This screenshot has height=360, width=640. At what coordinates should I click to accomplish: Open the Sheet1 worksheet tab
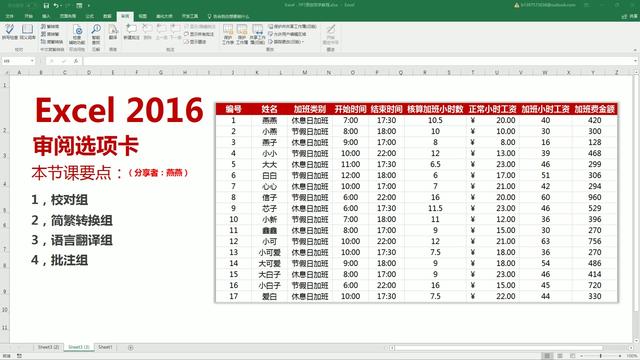[x=105, y=347]
